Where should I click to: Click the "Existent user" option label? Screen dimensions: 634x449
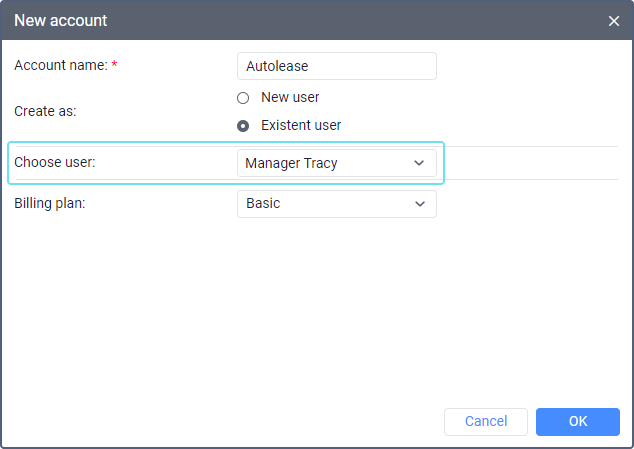coord(301,126)
